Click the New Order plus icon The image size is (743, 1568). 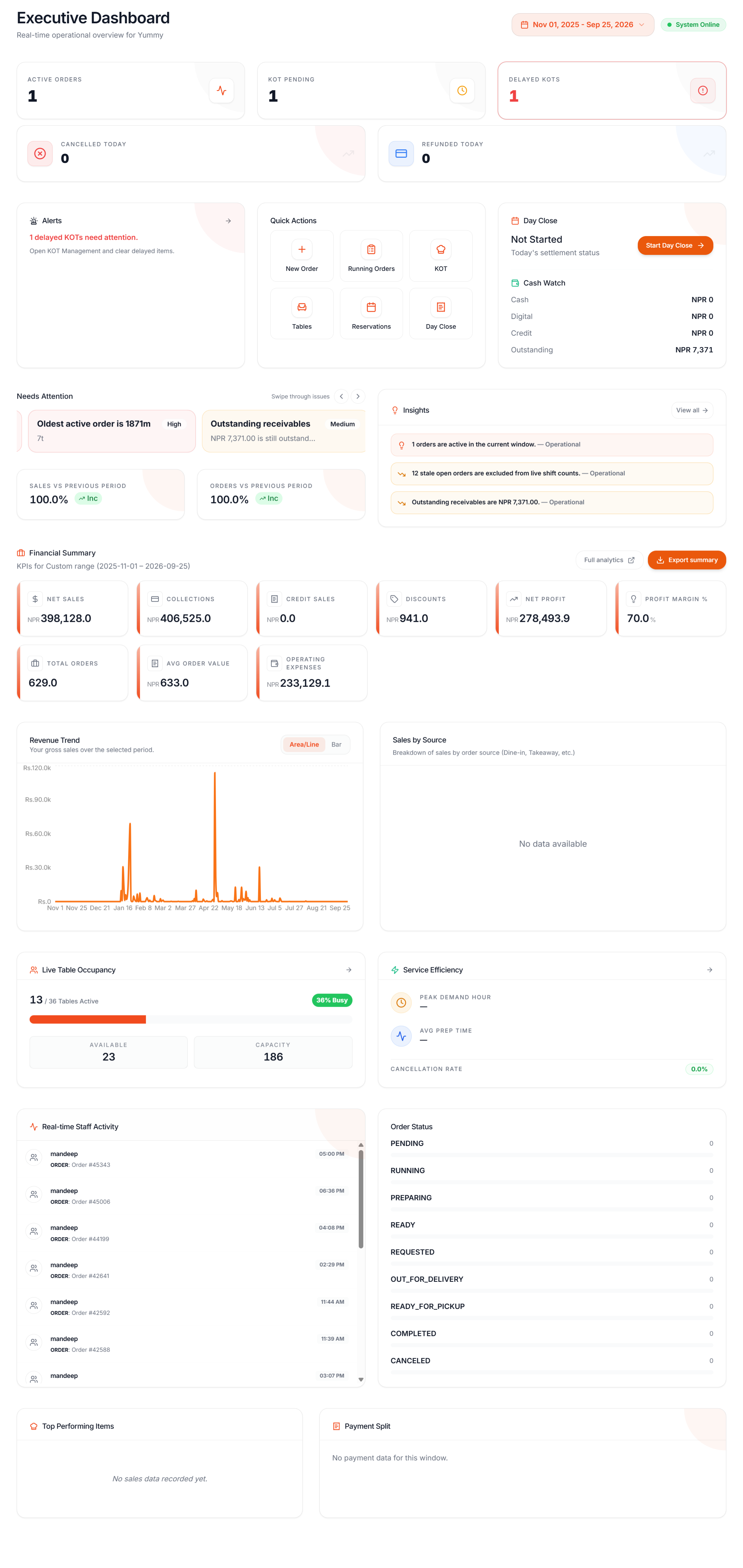(301, 250)
